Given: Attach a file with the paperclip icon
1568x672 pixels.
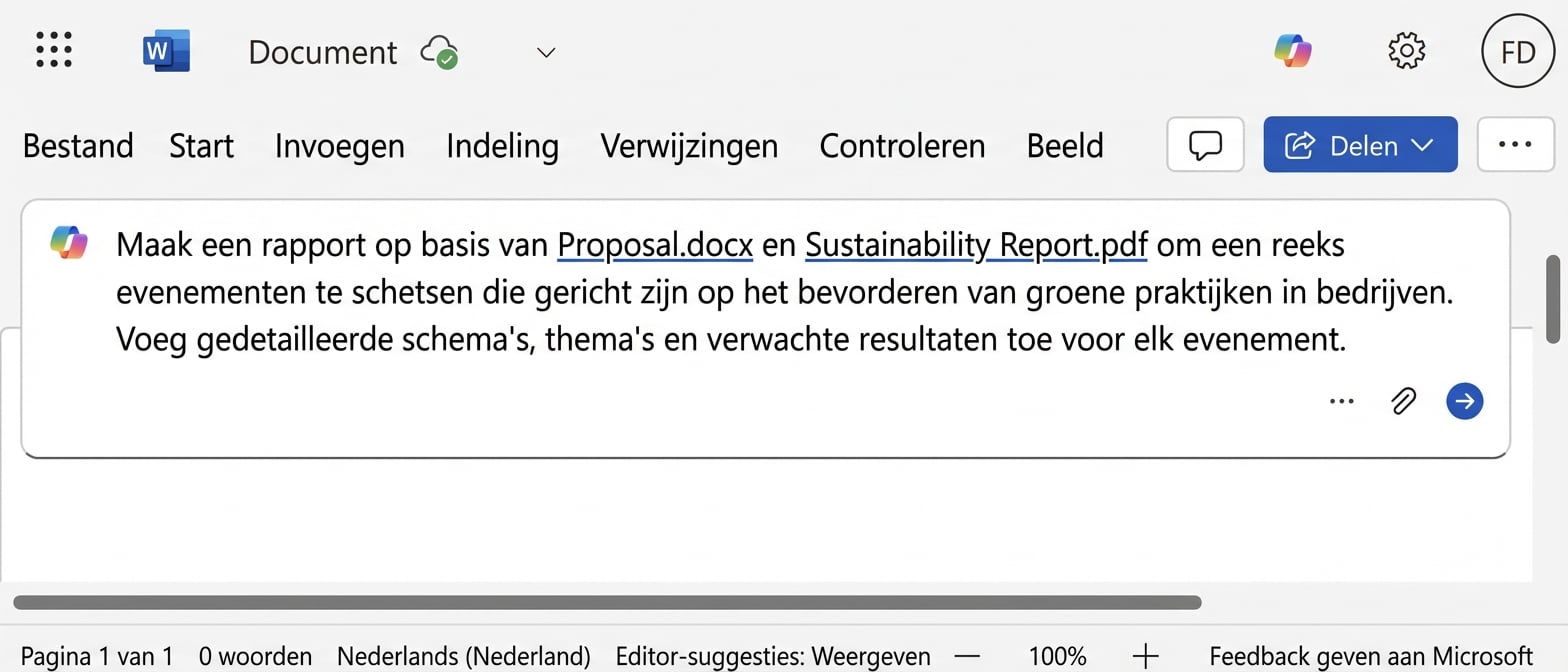Looking at the screenshot, I should (1402, 401).
